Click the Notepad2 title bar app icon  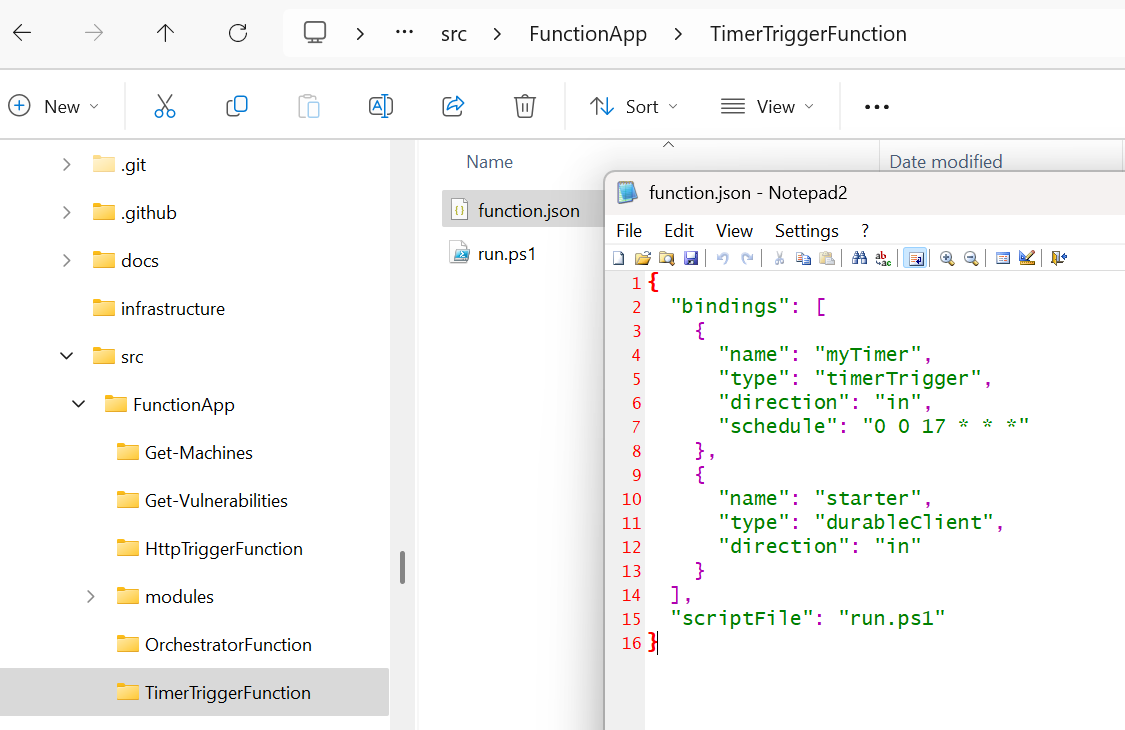click(x=628, y=192)
